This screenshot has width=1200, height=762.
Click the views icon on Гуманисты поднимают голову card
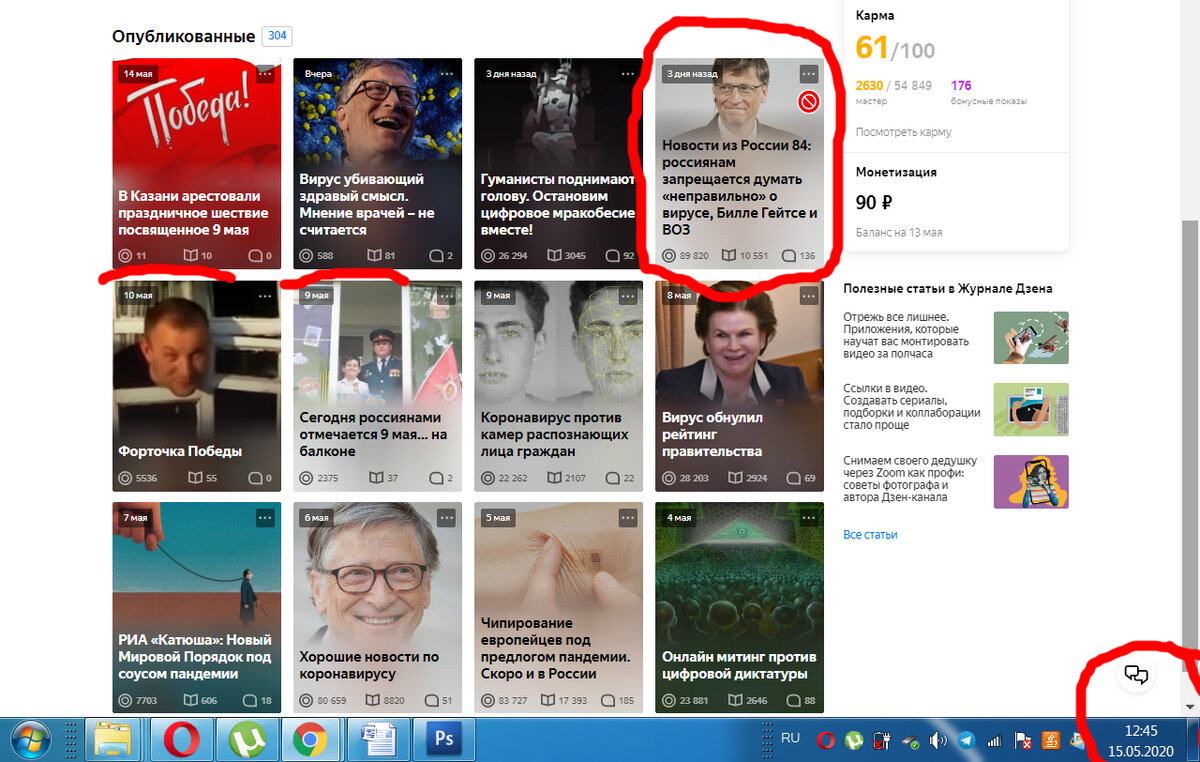pyautogui.click(x=489, y=256)
